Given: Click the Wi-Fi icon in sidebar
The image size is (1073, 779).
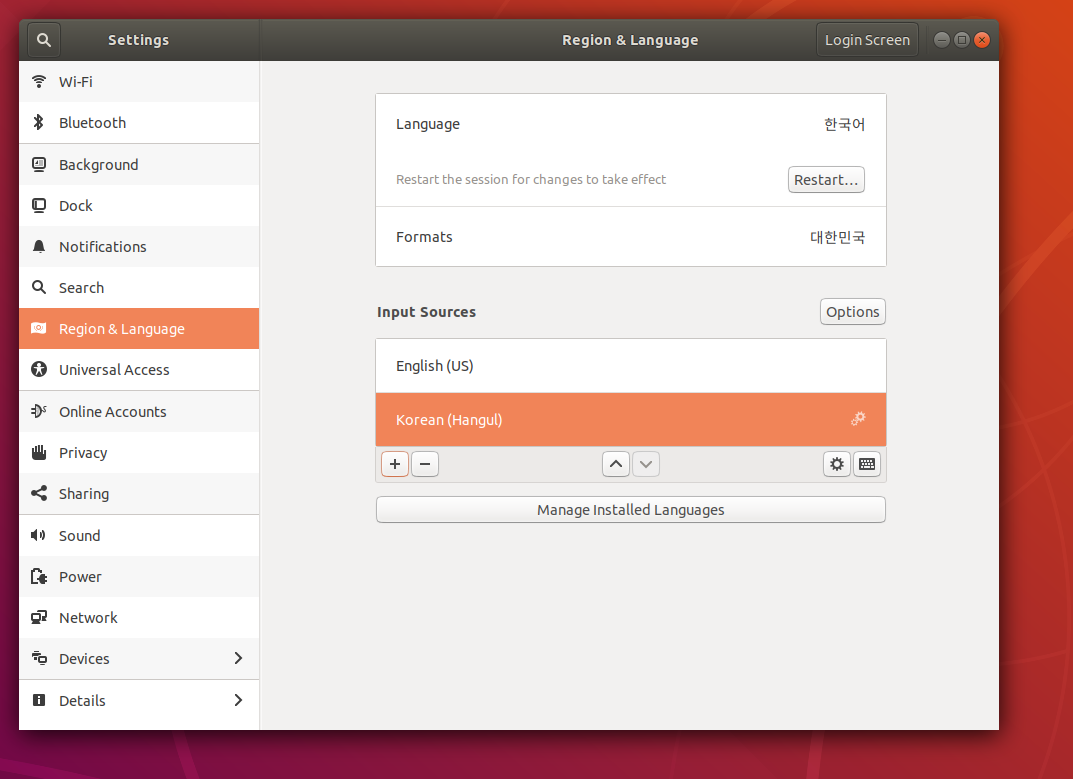Looking at the screenshot, I should coord(39,81).
